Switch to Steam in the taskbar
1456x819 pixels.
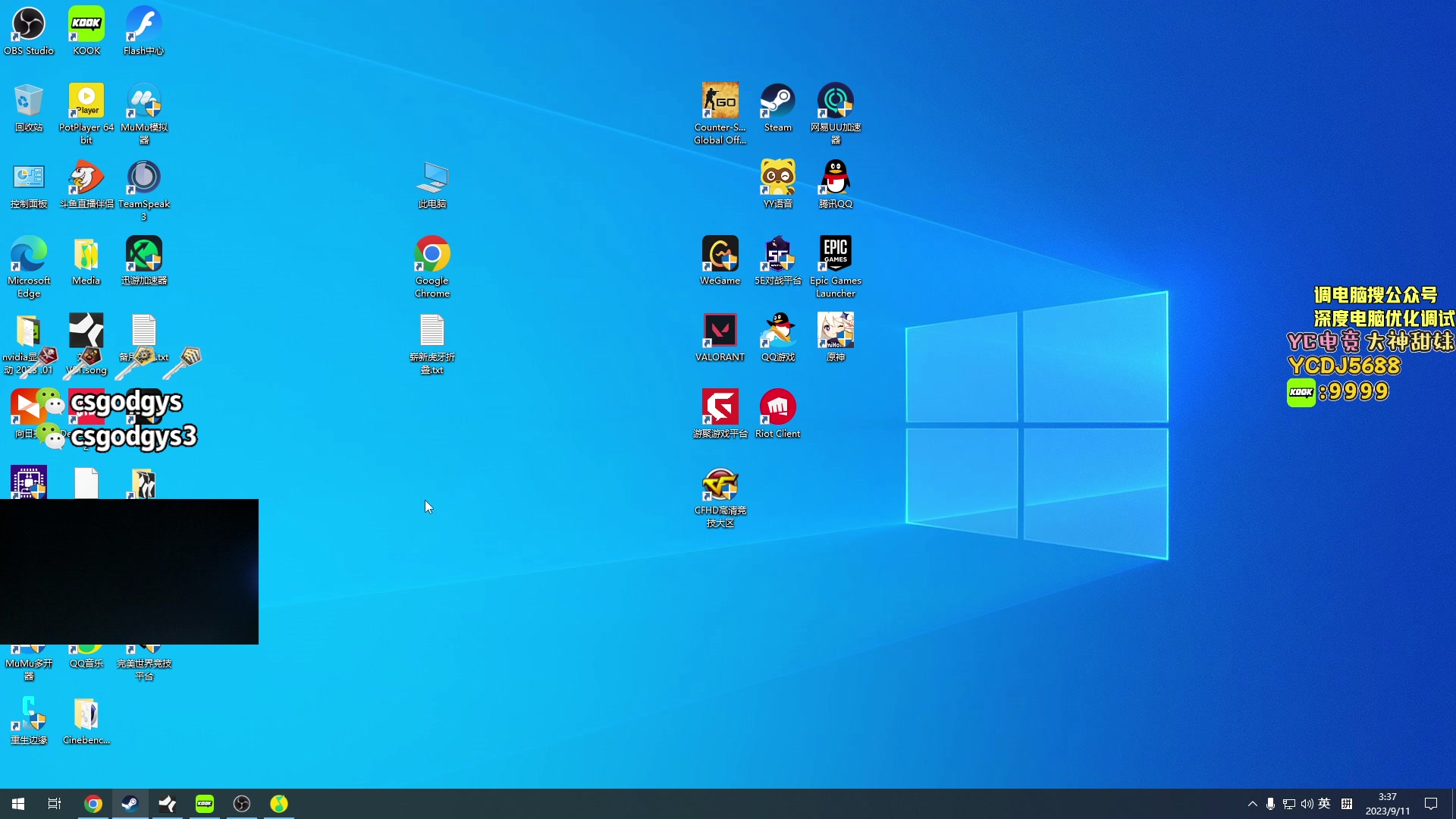pyautogui.click(x=130, y=804)
